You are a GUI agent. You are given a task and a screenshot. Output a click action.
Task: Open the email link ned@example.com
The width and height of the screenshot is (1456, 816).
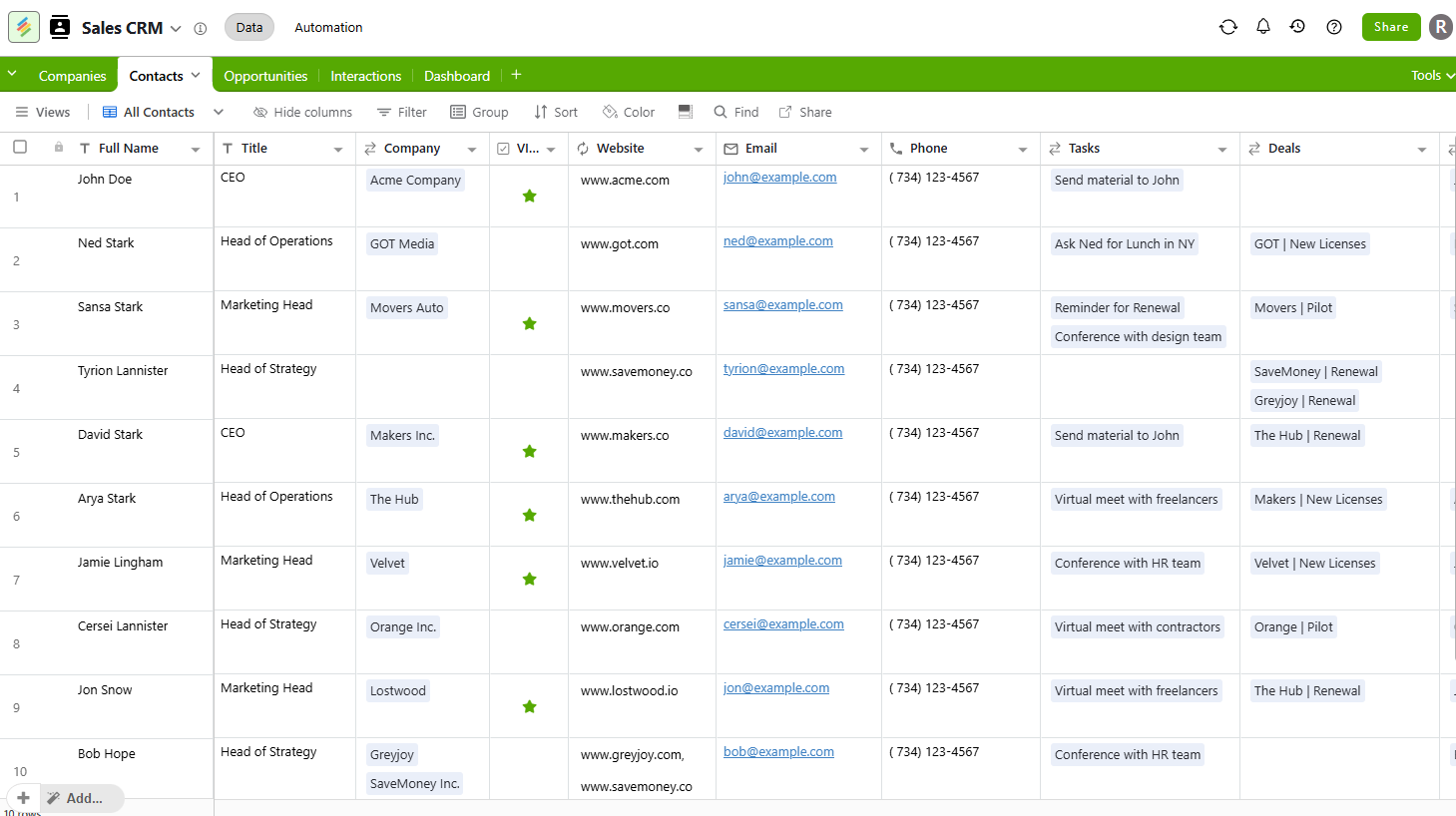(x=777, y=240)
